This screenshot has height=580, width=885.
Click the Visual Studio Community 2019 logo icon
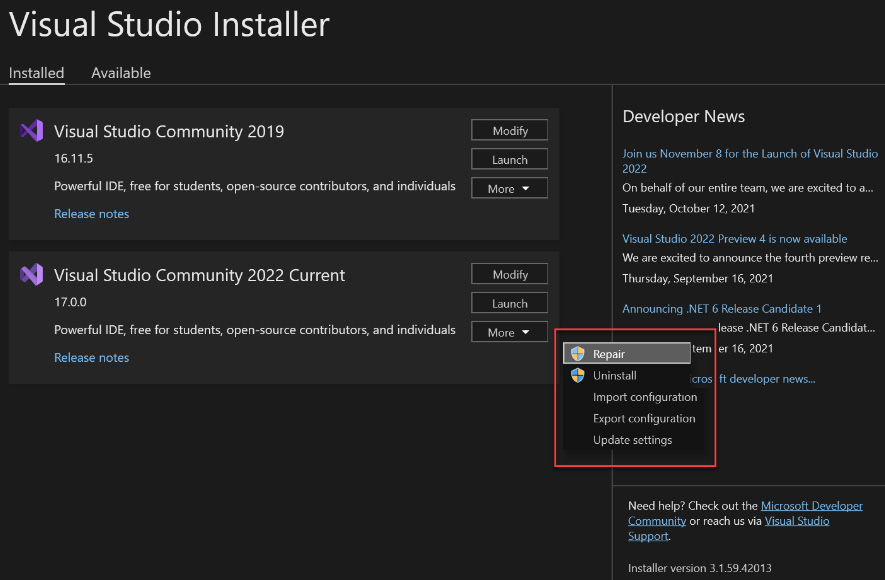point(32,131)
